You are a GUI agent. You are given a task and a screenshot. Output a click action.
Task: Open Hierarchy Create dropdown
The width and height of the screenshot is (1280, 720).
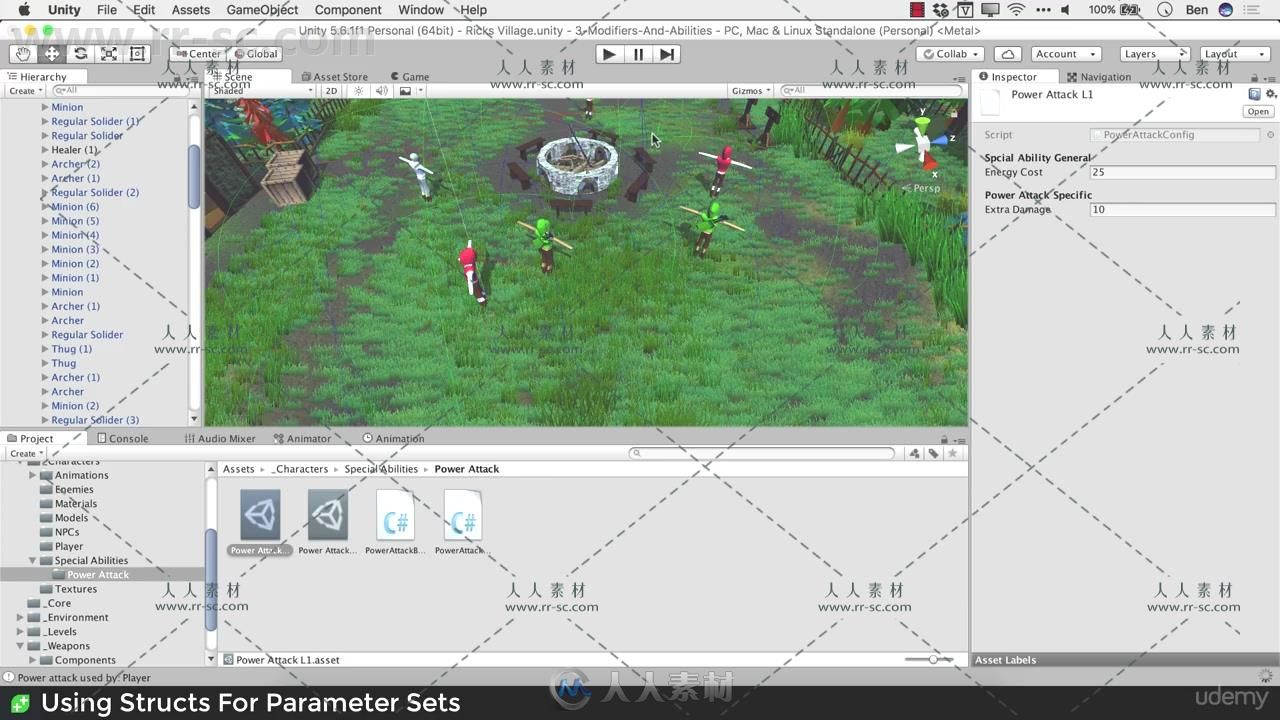25,91
